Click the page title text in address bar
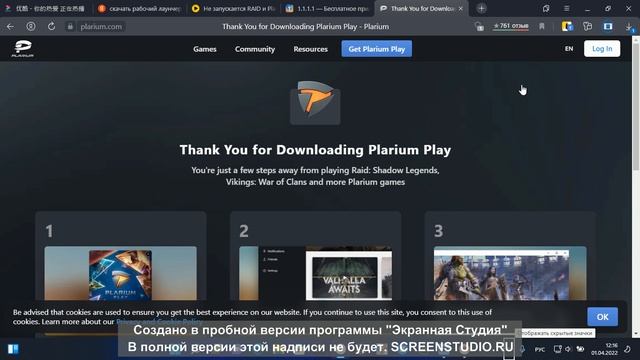 (x=305, y=27)
